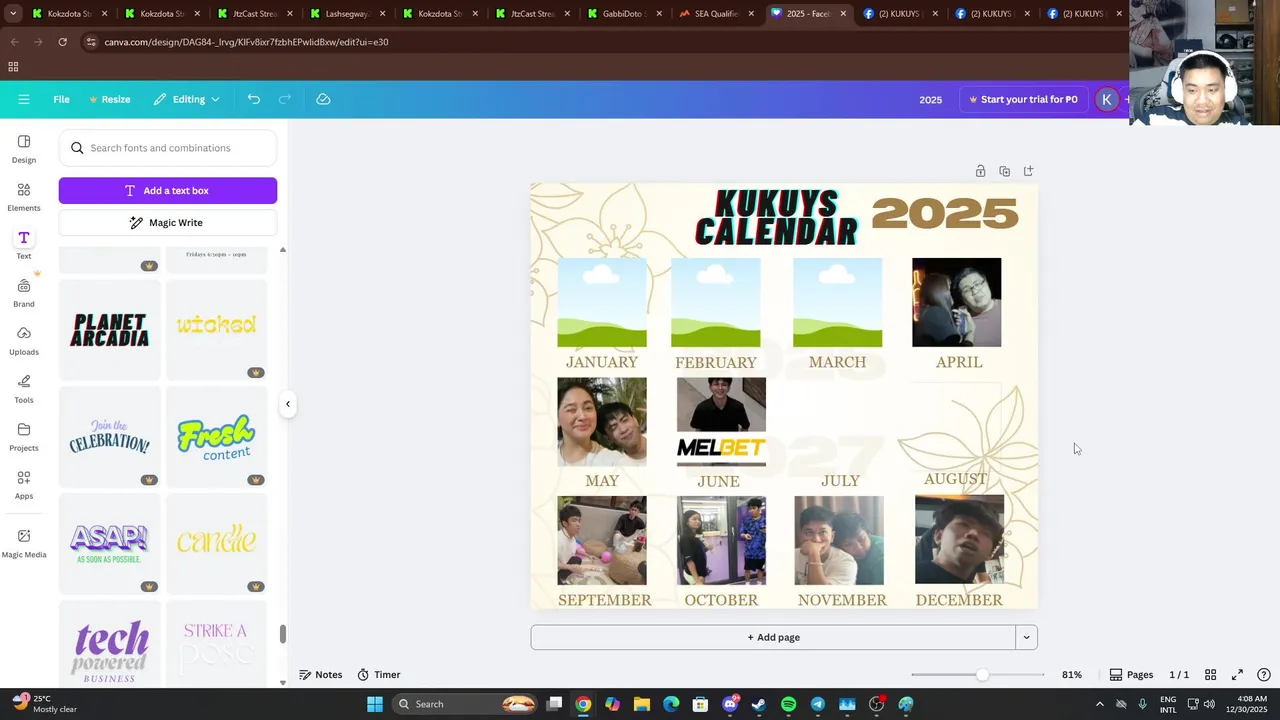Select the Text panel icon
The image size is (1280, 720).
24,238
